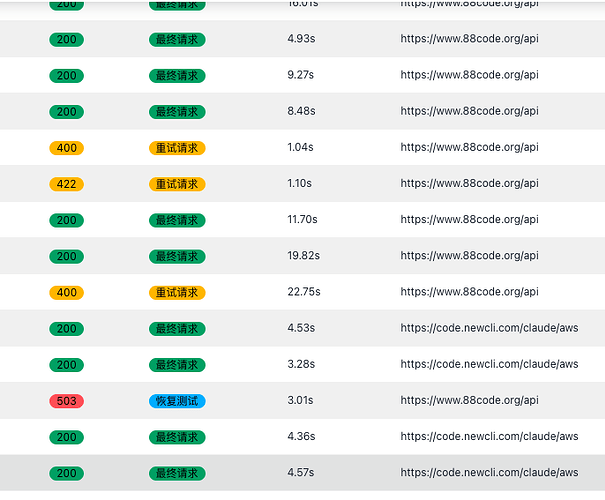Click the 200 status badge in the 4.57s row

(x=66, y=474)
